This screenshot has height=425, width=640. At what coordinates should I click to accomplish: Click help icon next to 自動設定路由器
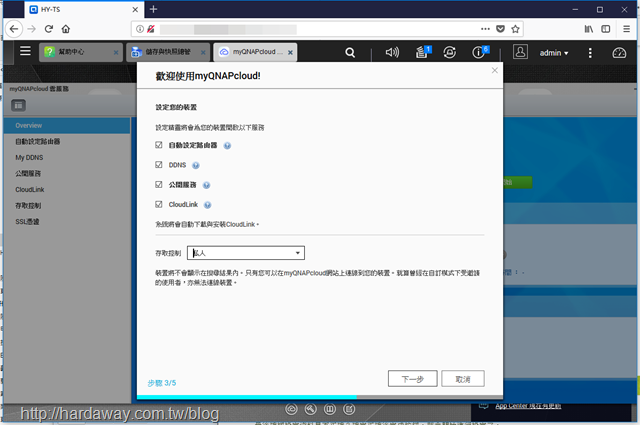(x=227, y=146)
